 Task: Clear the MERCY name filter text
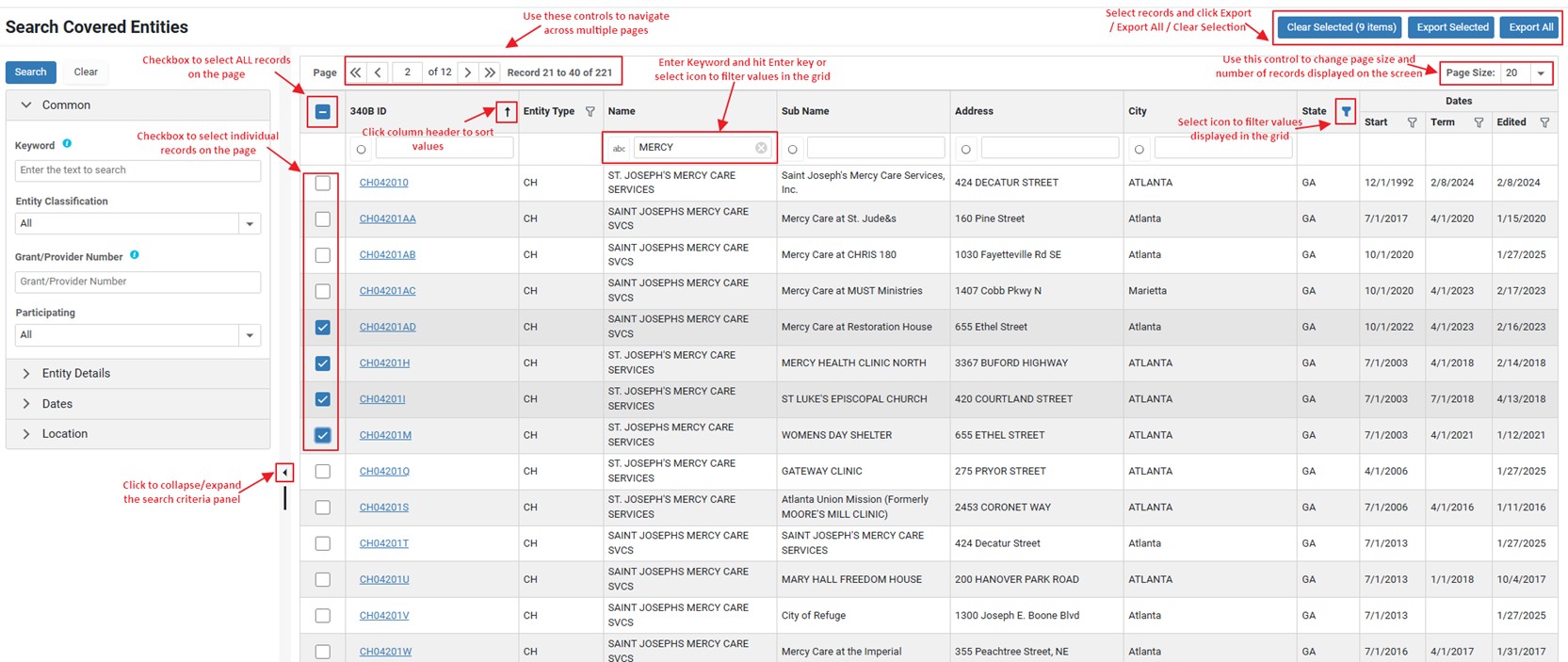(x=761, y=148)
